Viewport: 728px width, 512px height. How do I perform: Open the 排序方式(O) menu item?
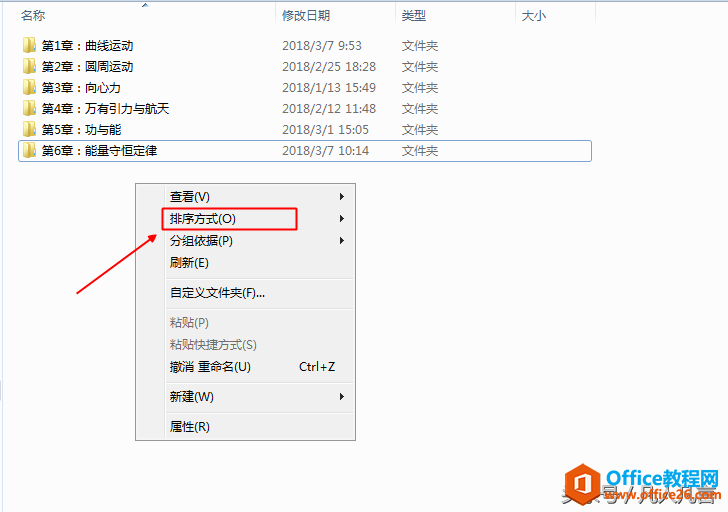point(260,219)
